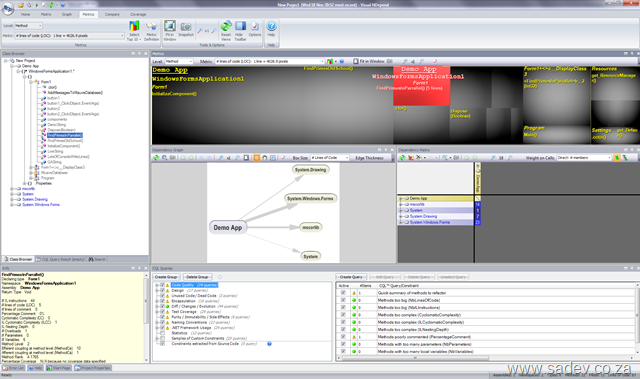Click Fit in Window in Metrics panel toolbar
Image resolution: width=640 pixels, height=379 pixels.
pos(369,61)
